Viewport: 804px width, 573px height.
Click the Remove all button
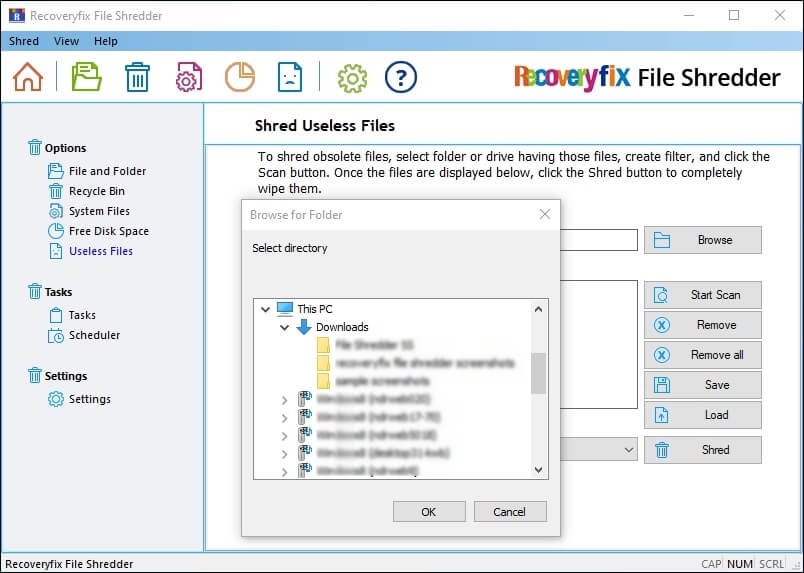(x=703, y=355)
